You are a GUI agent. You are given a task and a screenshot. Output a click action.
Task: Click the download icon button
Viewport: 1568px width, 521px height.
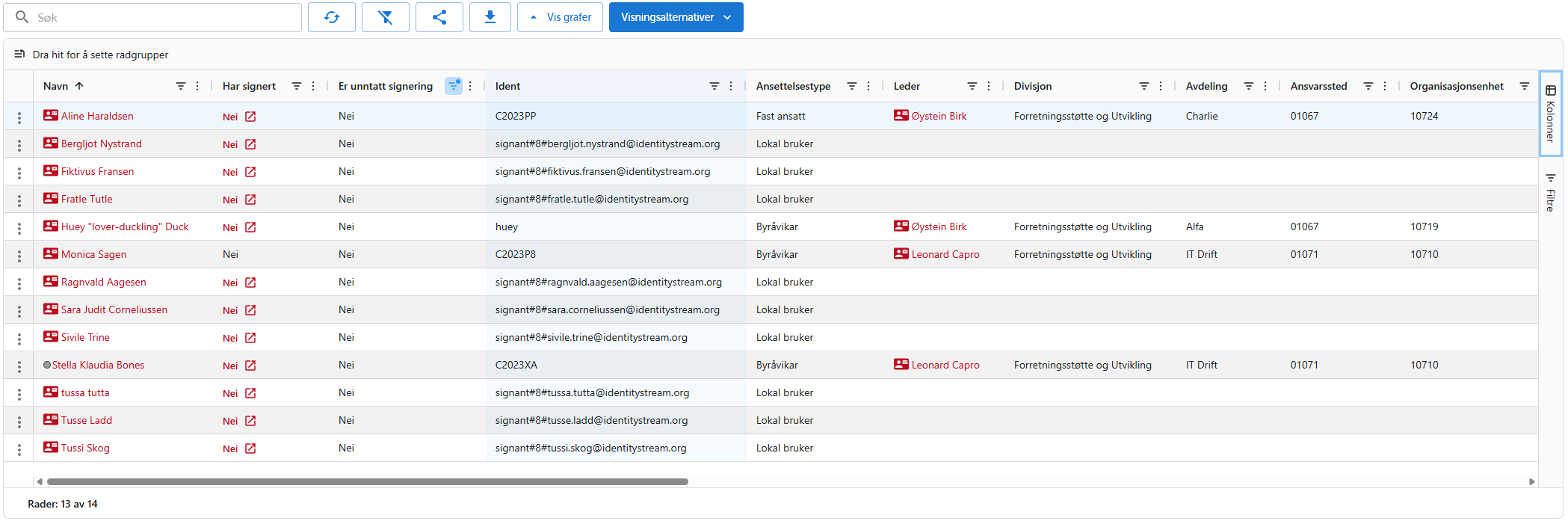[x=490, y=17]
